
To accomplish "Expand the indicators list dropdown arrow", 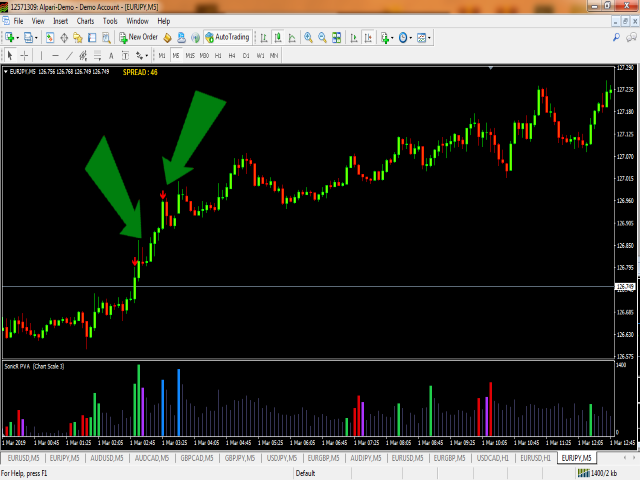I will point(392,38).
